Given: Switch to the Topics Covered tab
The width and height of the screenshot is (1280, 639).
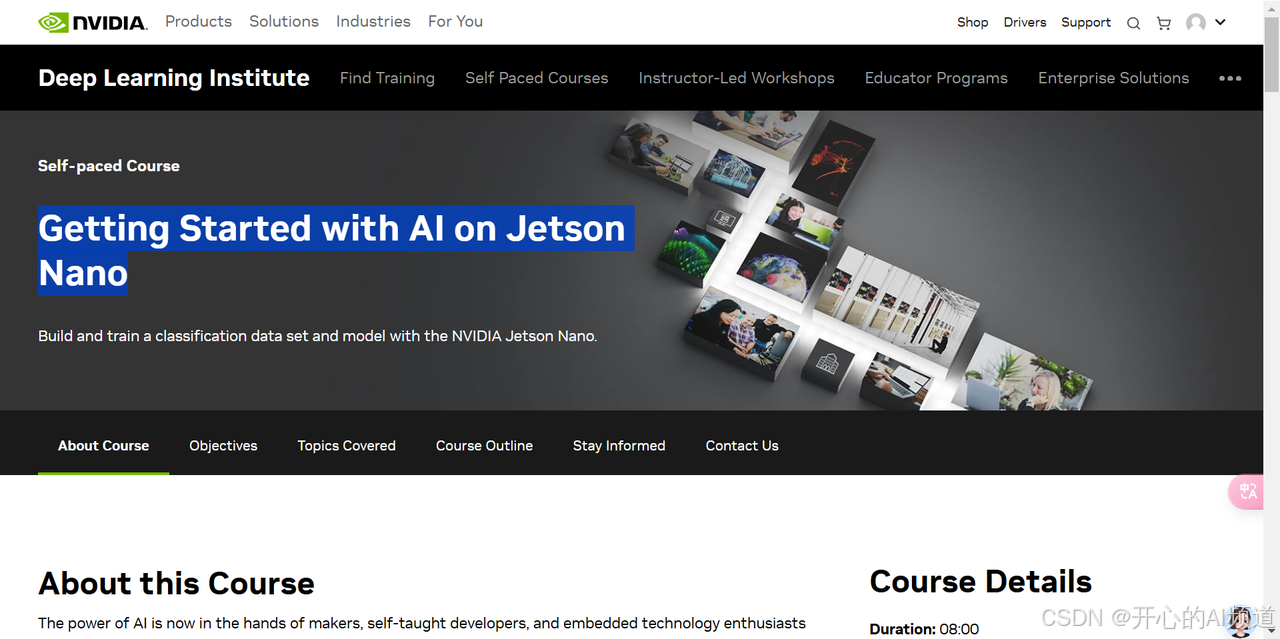Looking at the screenshot, I should (346, 446).
